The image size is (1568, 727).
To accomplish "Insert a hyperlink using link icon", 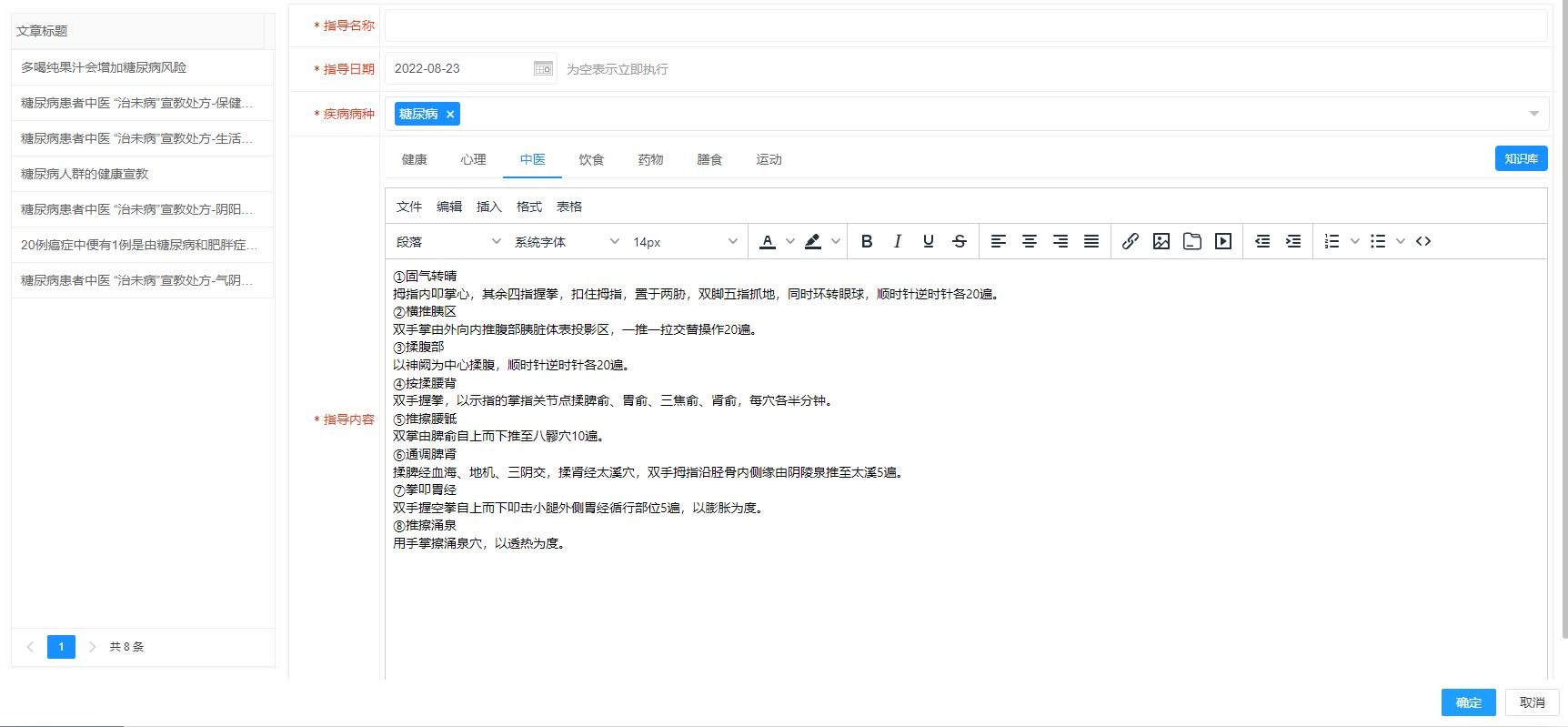I will click(1130, 241).
